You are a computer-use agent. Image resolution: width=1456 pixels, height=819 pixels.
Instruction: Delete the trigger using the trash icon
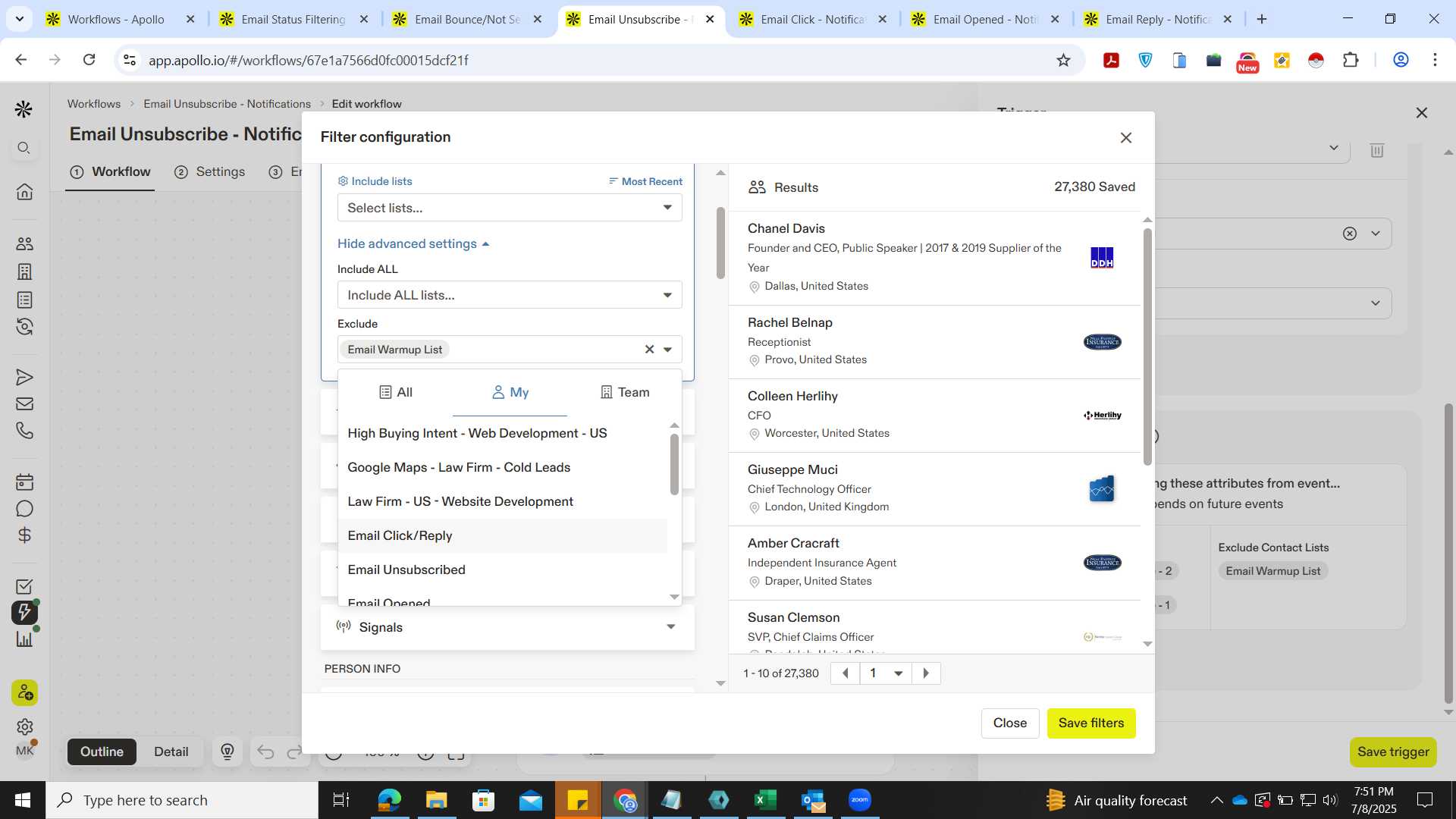click(x=1377, y=150)
